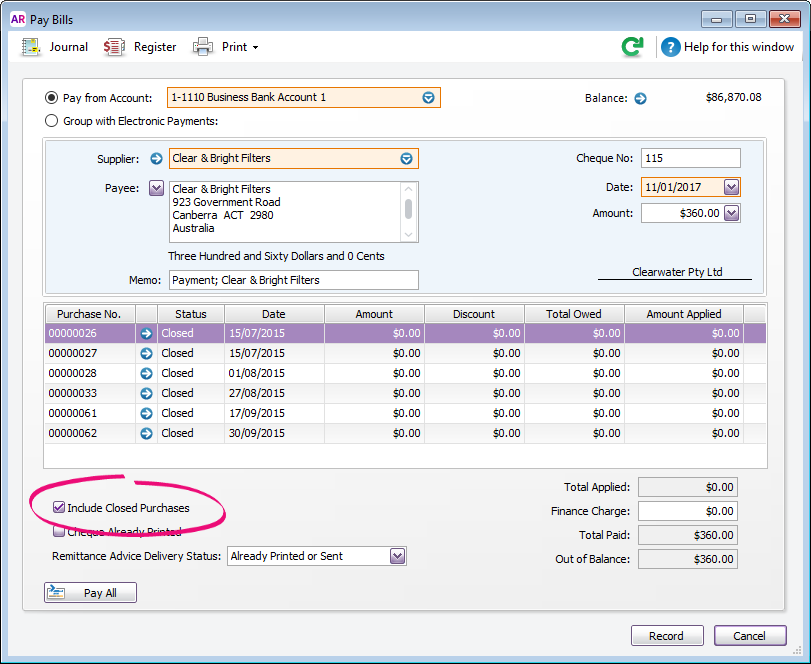Select the Pay from Account radio button
This screenshot has height=664, width=811.
52,98
